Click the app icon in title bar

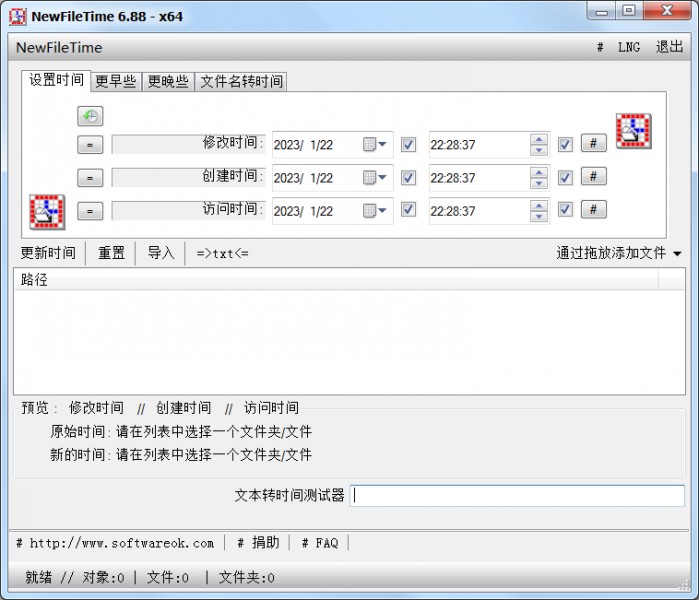pyautogui.click(x=17, y=16)
